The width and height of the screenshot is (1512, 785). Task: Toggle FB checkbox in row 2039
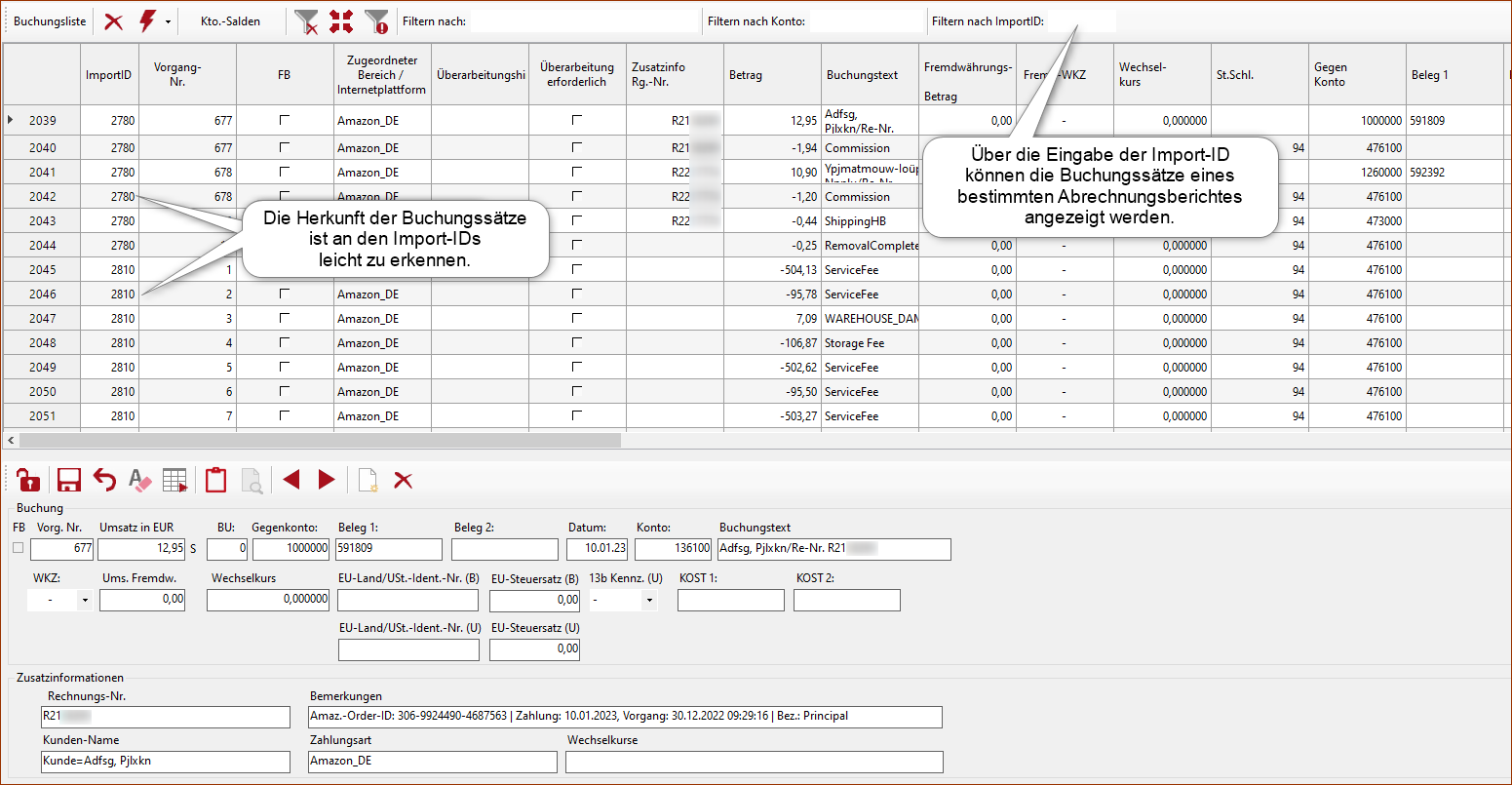point(285,119)
